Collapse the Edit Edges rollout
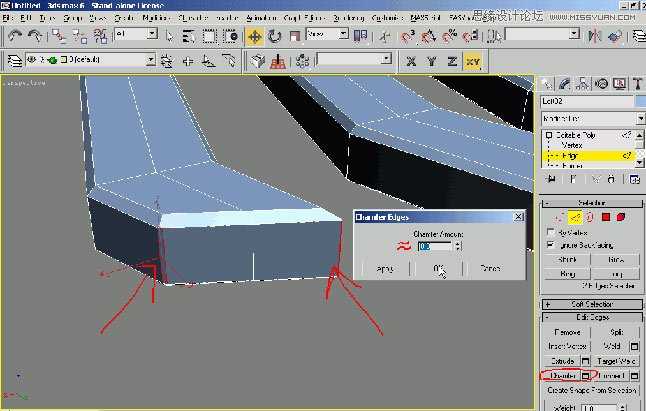The height and width of the screenshot is (411, 646). tap(592, 317)
